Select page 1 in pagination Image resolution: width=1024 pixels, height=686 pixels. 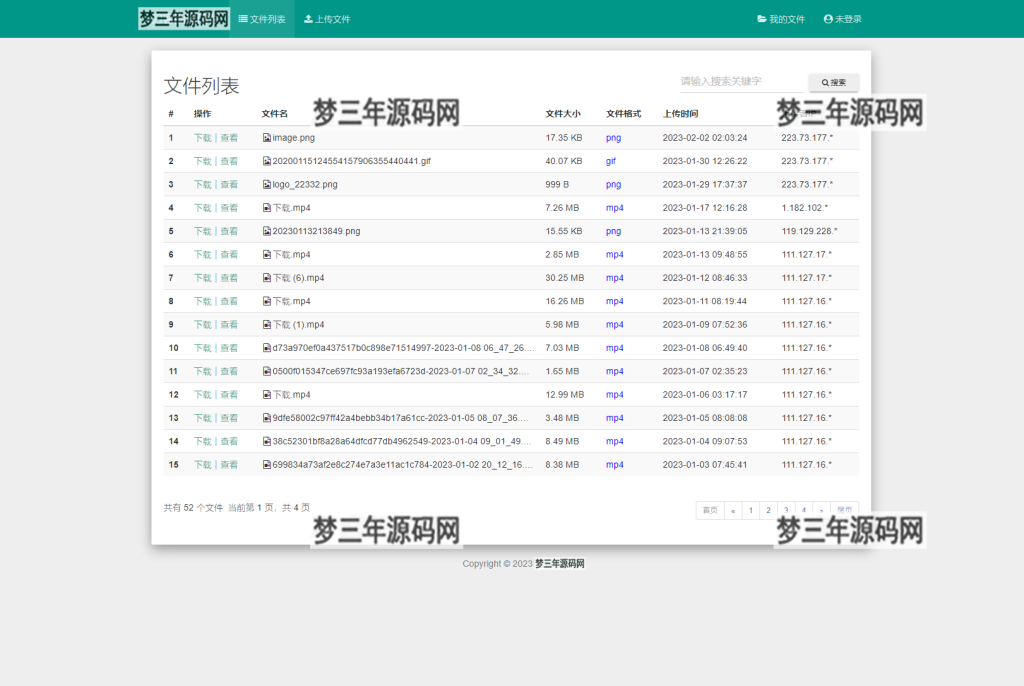pos(751,510)
